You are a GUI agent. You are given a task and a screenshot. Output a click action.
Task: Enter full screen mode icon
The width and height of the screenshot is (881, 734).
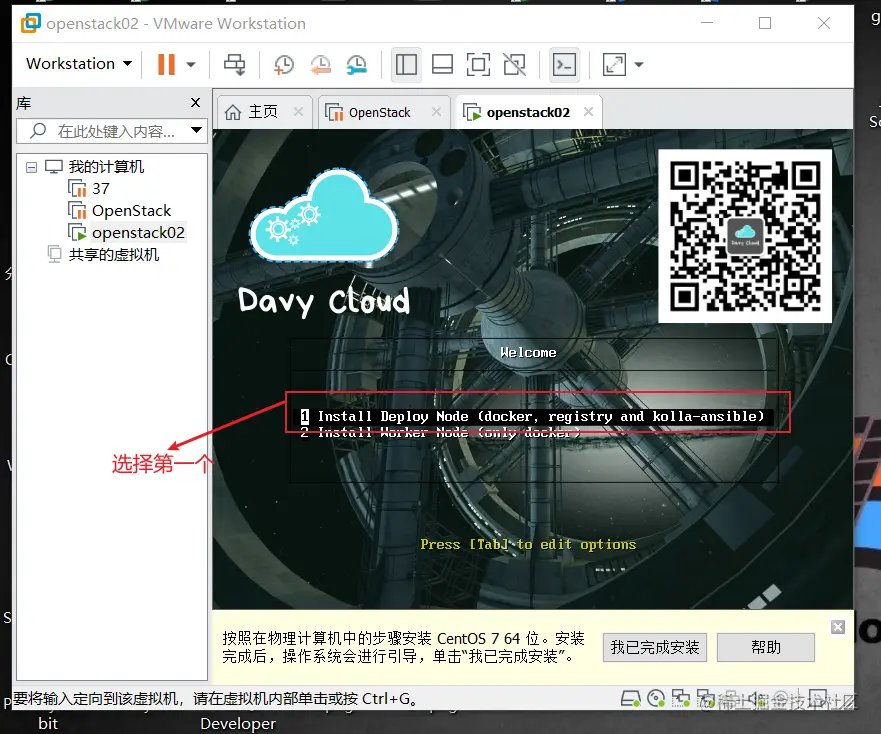(x=478, y=64)
